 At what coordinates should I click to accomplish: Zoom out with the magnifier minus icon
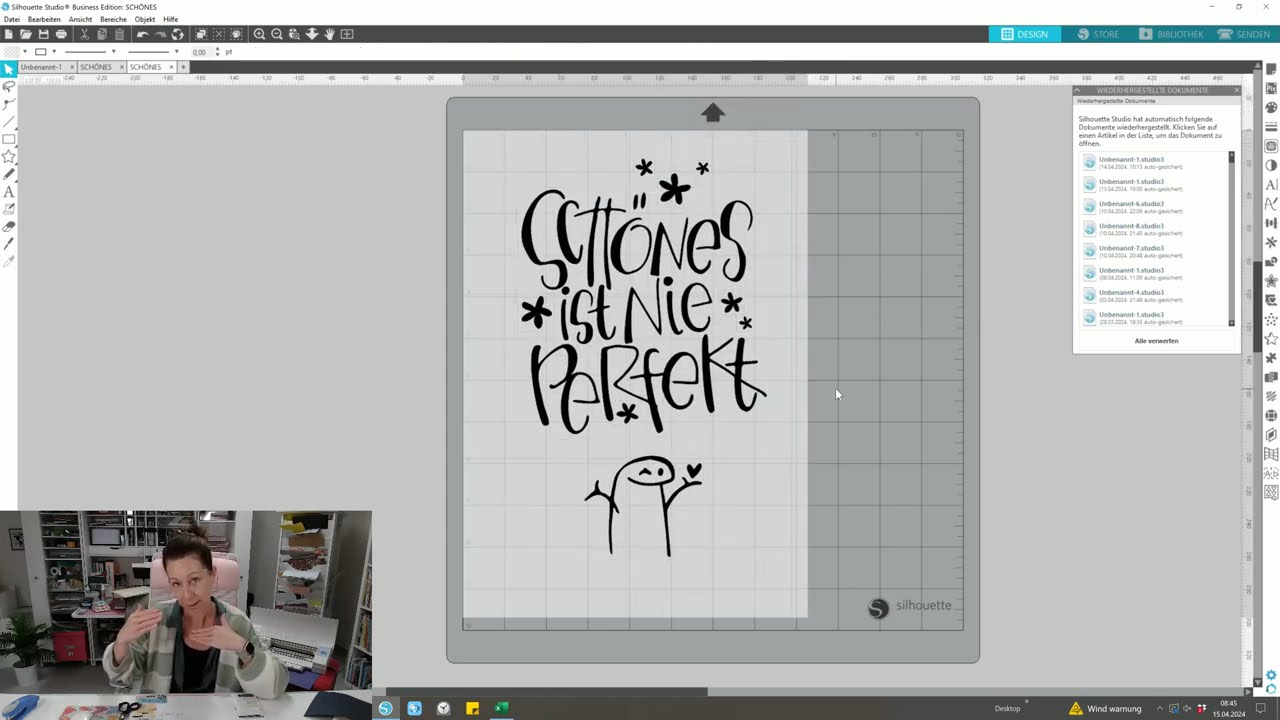coord(277,34)
